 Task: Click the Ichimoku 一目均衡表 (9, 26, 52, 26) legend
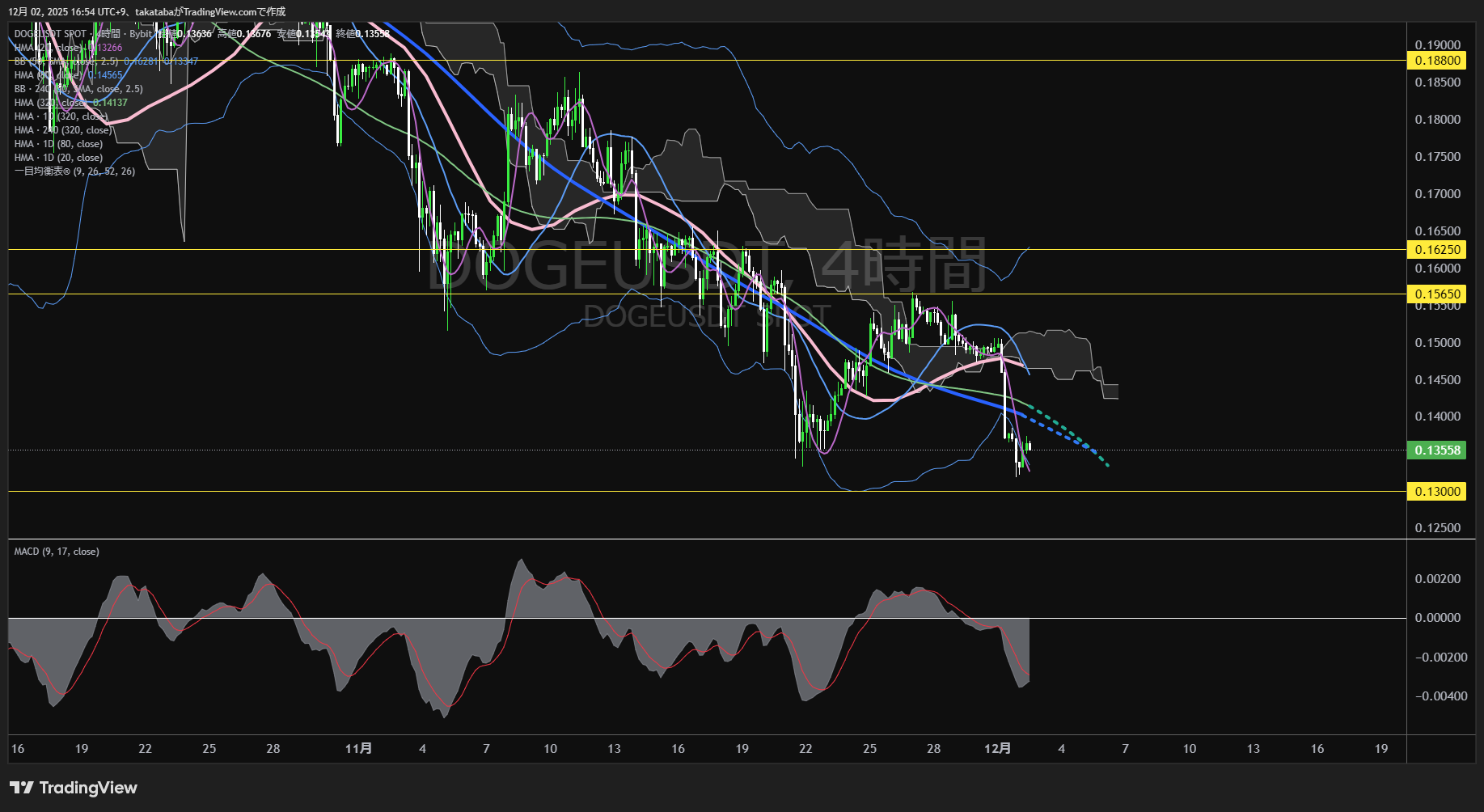click(74, 171)
